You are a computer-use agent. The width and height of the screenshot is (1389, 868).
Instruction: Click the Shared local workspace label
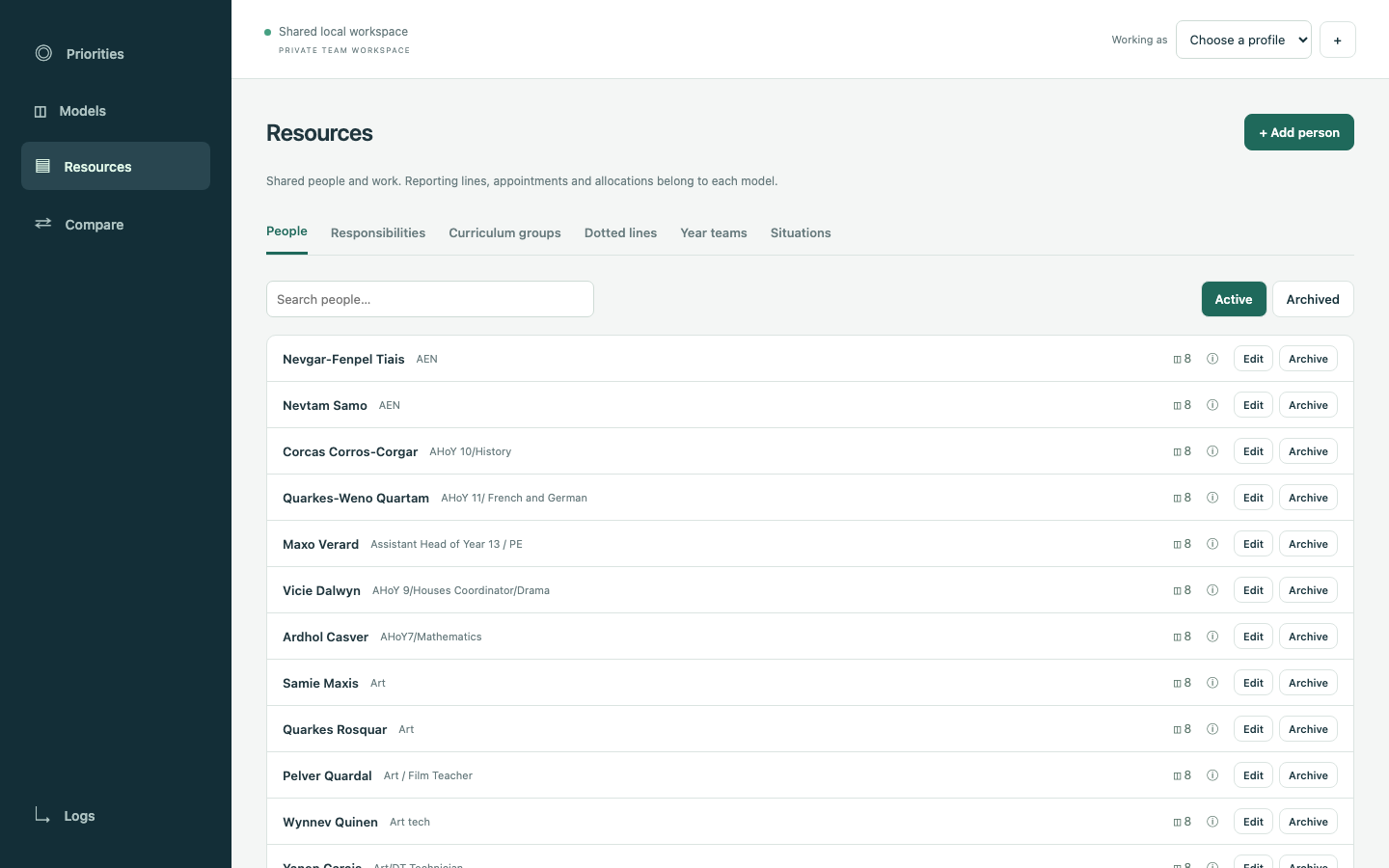pyautogui.click(x=343, y=32)
